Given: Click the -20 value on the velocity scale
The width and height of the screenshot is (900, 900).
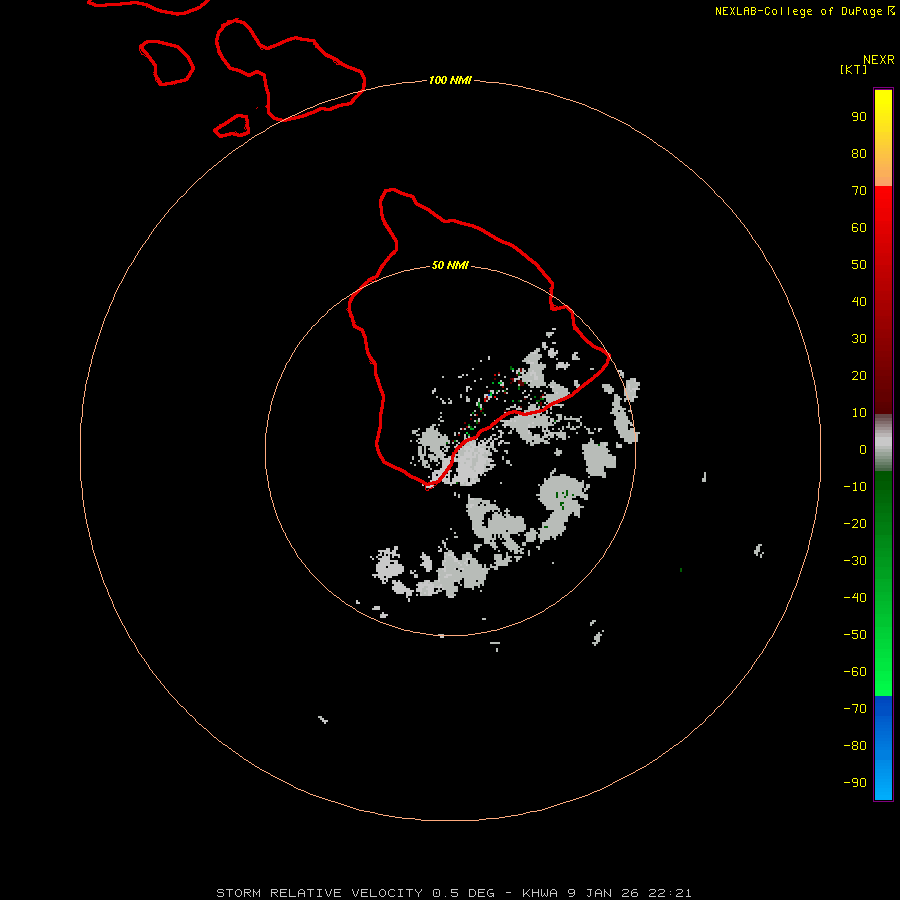Looking at the screenshot, I should [x=855, y=523].
